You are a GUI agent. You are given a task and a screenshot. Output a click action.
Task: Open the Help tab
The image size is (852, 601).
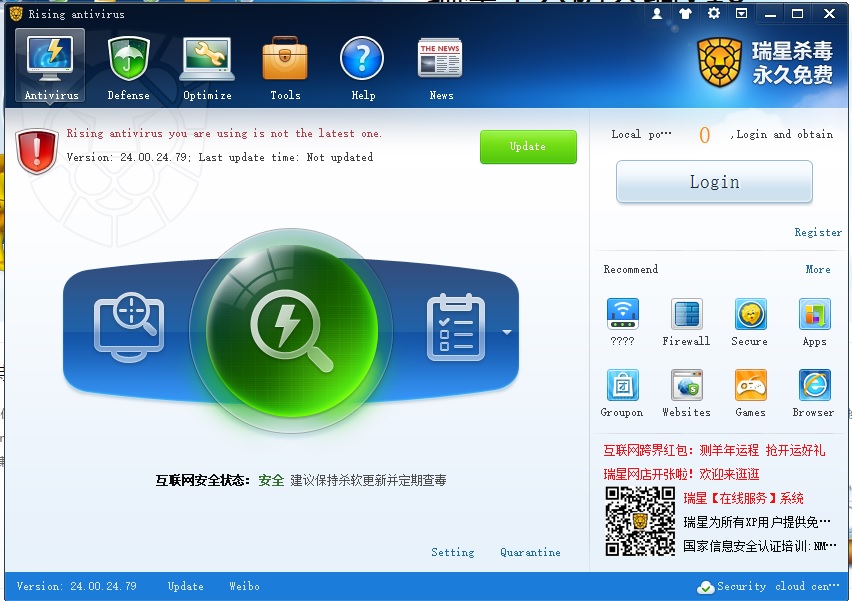tap(362, 68)
